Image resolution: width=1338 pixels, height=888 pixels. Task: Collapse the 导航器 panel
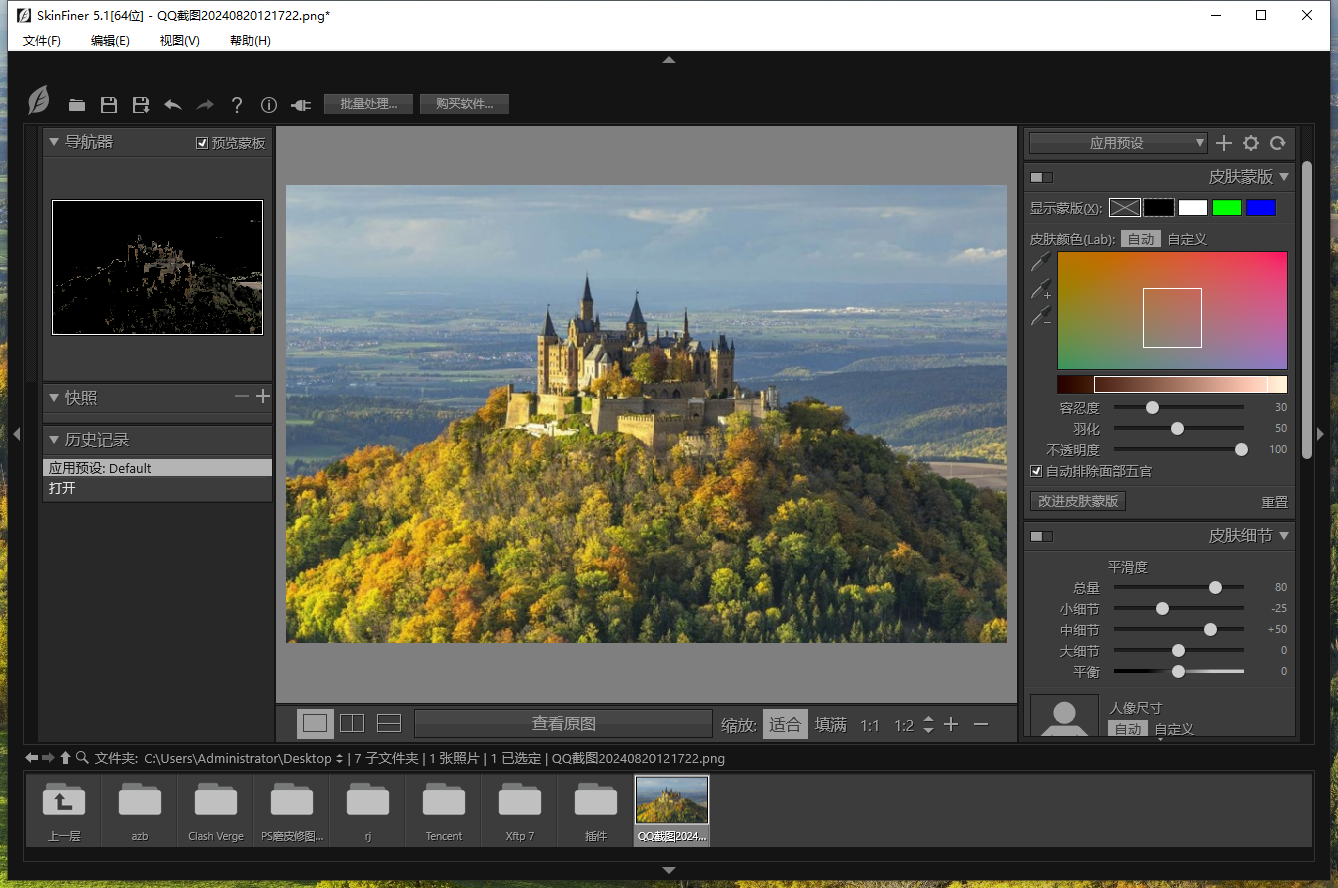pyautogui.click(x=54, y=142)
